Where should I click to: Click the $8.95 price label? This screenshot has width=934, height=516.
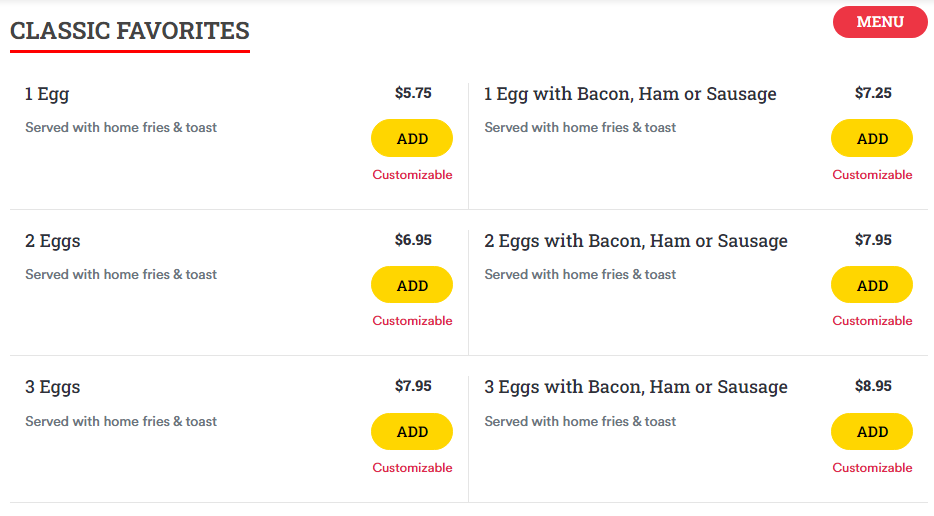point(873,386)
